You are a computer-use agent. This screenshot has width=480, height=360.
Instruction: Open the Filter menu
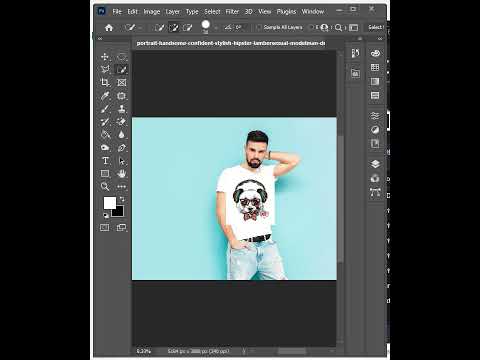click(232, 12)
